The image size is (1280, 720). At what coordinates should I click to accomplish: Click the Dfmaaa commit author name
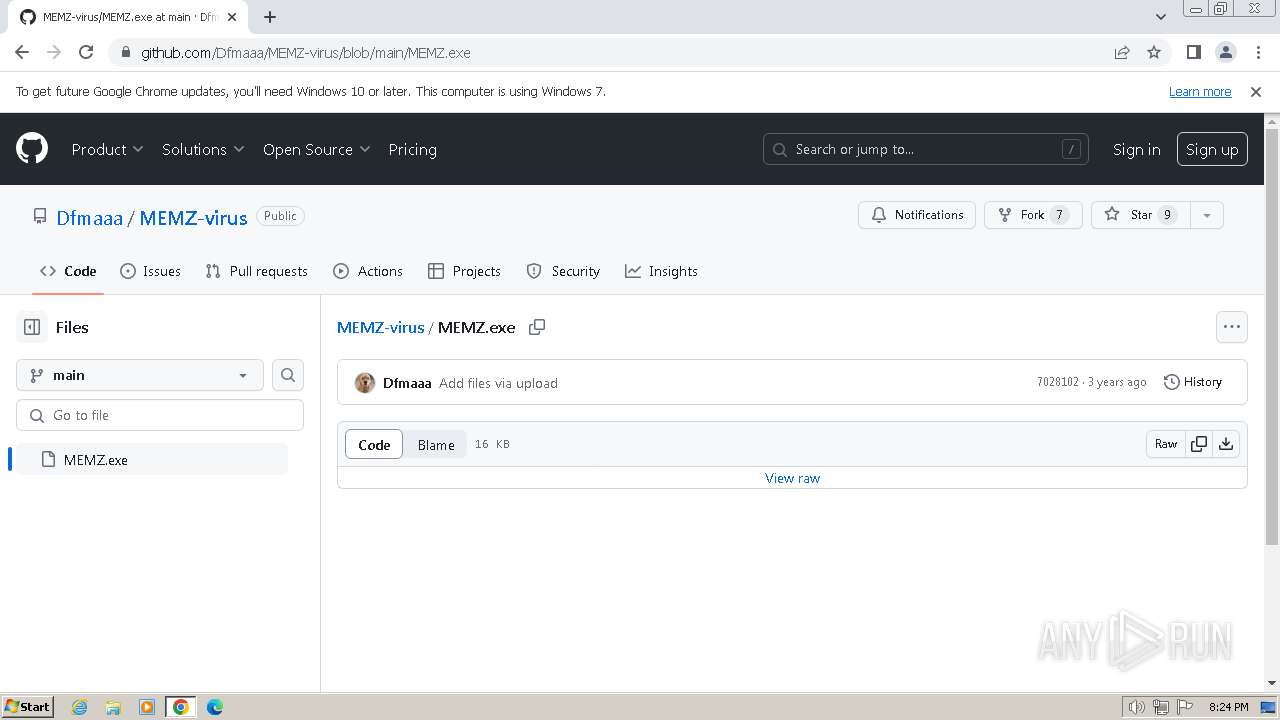[407, 383]
